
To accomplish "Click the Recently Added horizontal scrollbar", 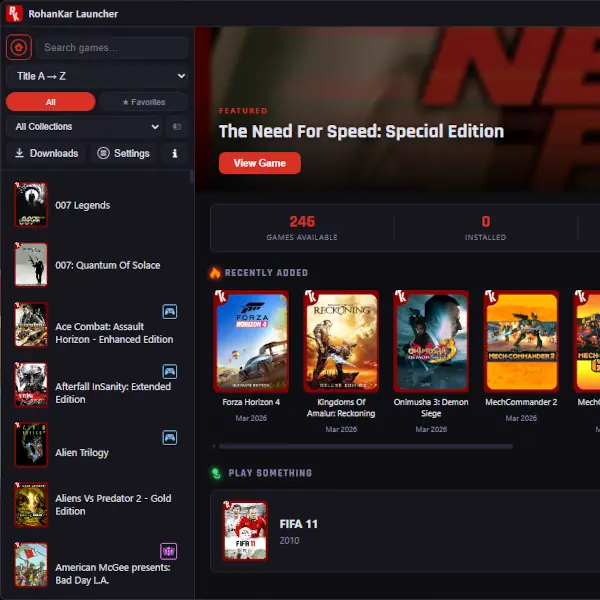I will 366,446.
